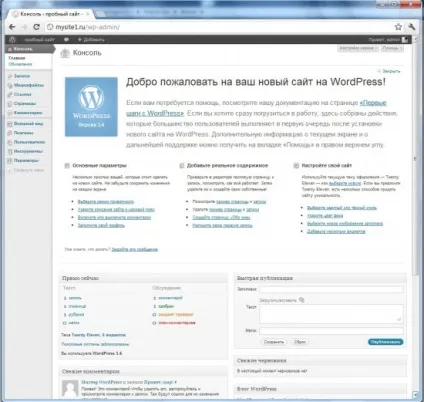Collapse the sidebar with Свернуть меню
Viewport: 424px width, 402px height.
[x=26, y=170]
